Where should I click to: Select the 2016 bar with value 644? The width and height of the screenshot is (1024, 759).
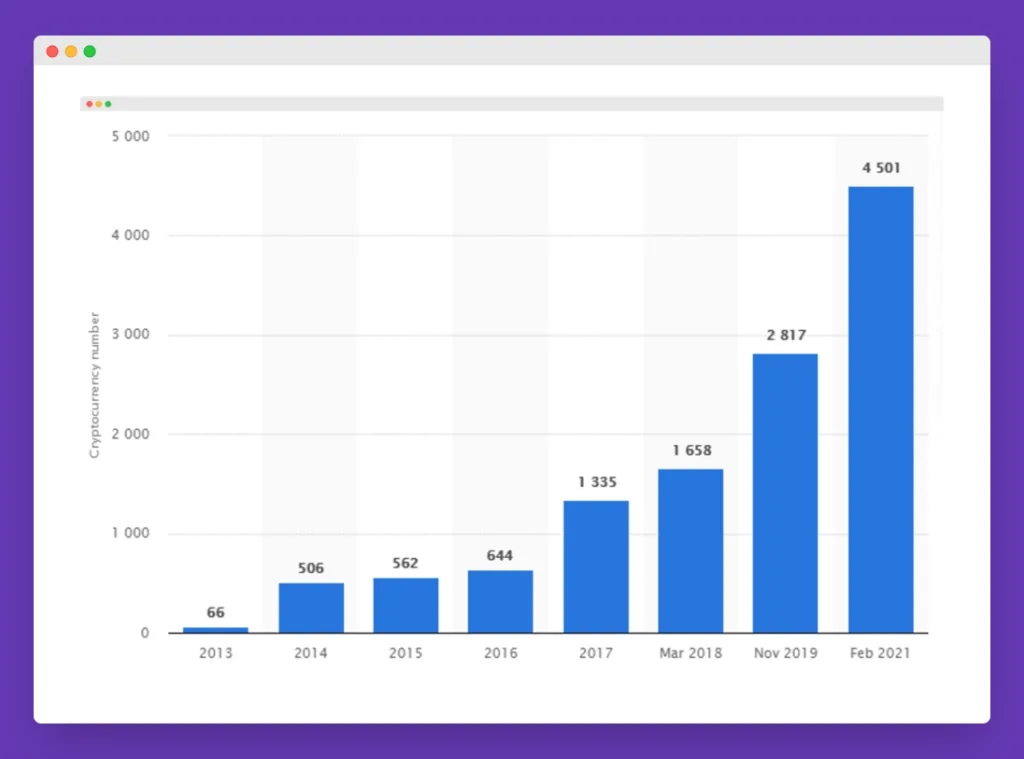(500, 600)
